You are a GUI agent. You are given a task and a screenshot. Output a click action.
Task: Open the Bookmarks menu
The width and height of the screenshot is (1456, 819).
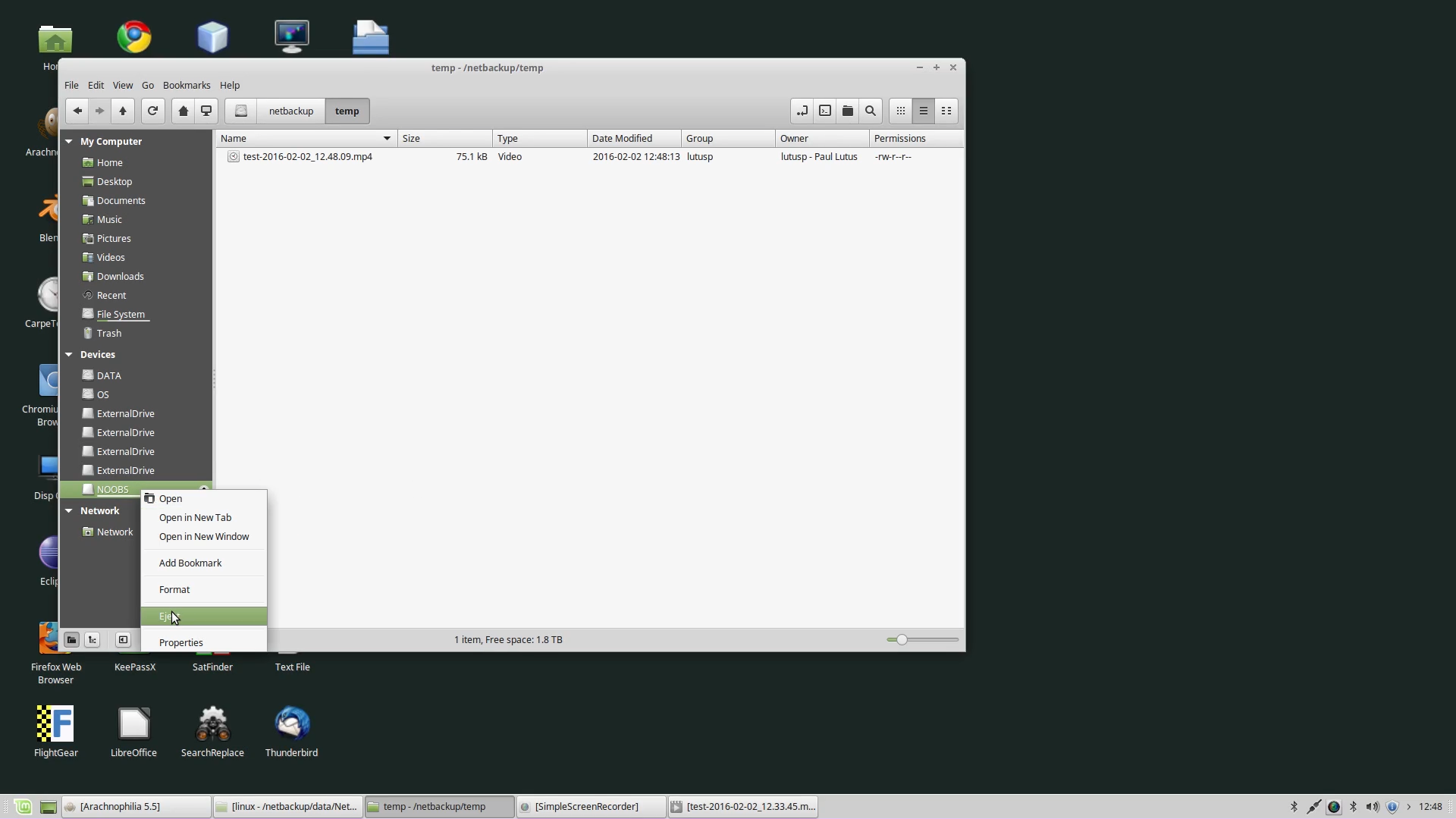pyautogui.click(x=186, y=85)
